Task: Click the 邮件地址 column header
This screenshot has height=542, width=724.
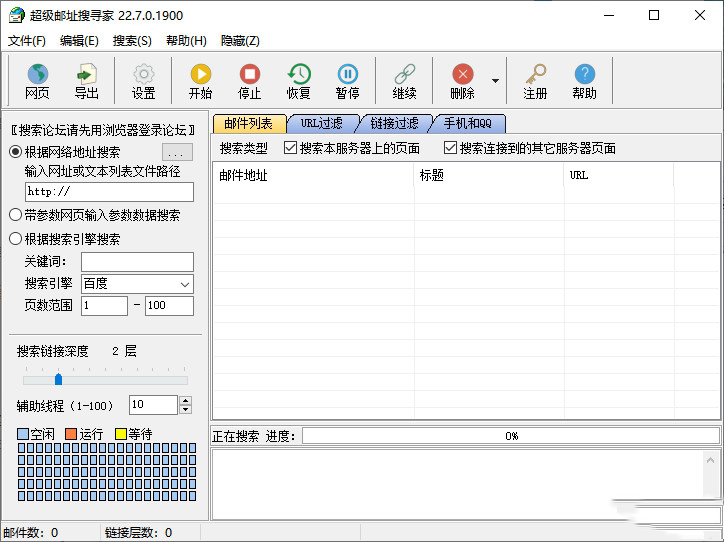Action: (x=313, y=175)
